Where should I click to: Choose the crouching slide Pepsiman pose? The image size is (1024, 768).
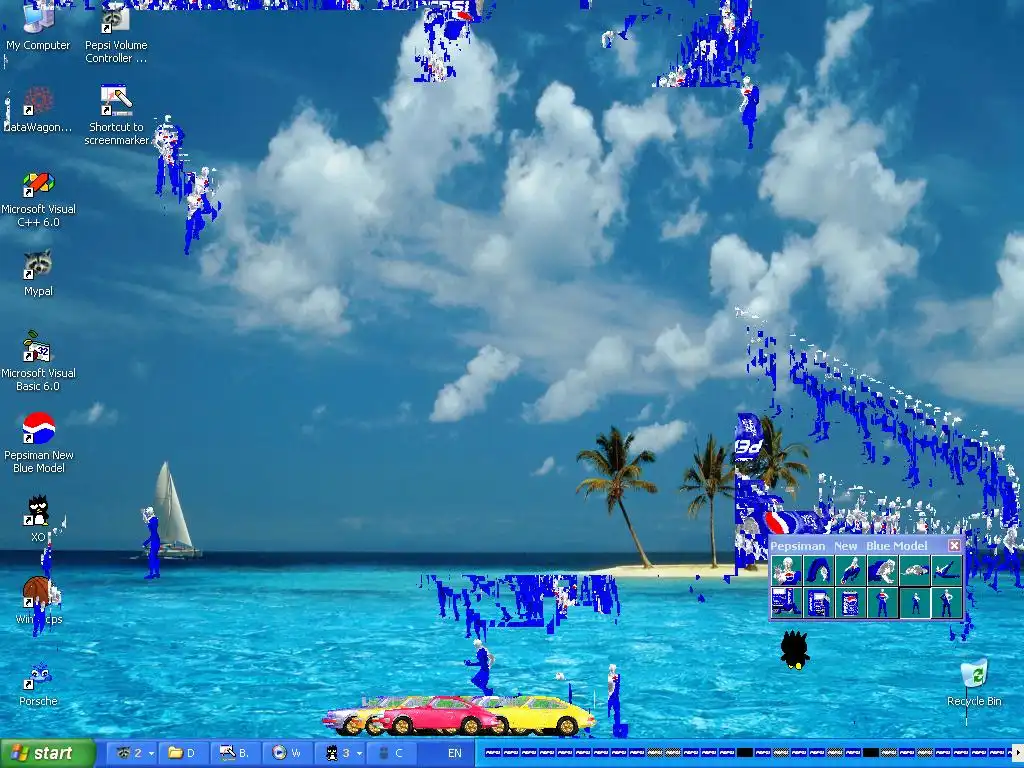coord(850,570)
